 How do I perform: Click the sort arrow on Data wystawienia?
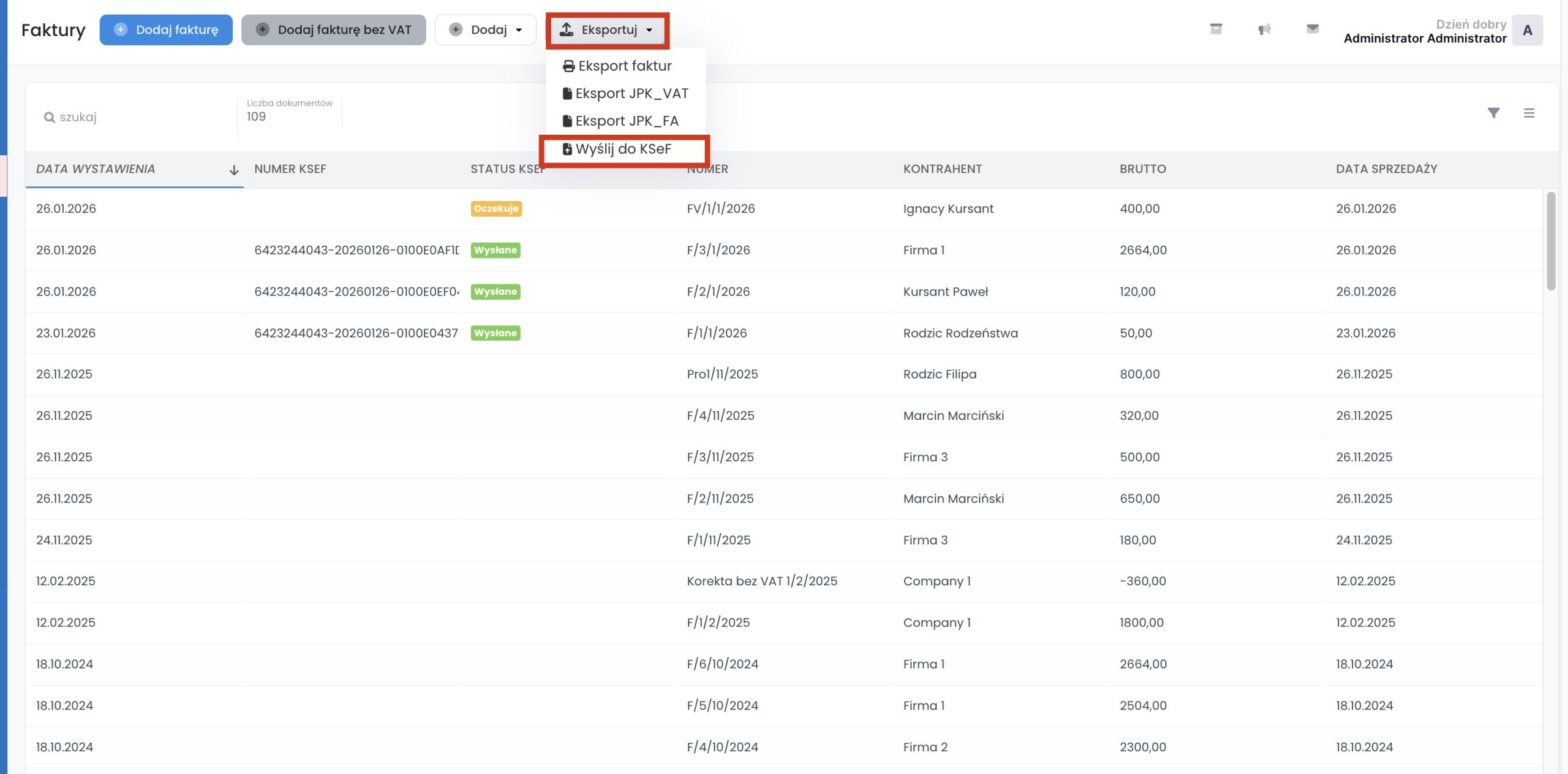[x=233, y=170]
